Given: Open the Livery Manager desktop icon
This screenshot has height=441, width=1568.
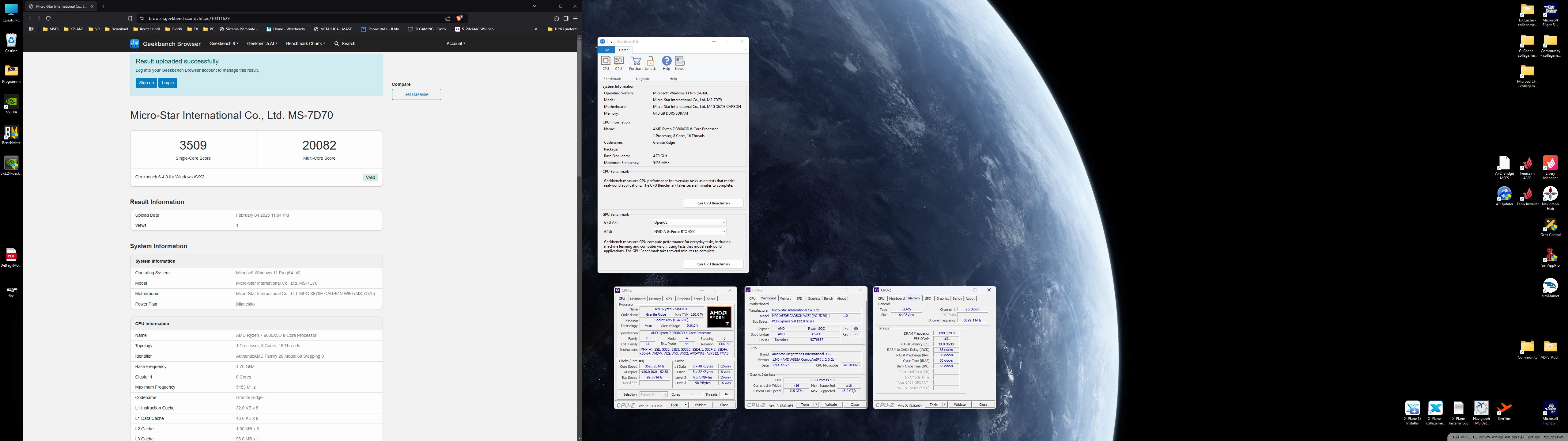Looking at the screenshot, I should [x=1550, y=168].
